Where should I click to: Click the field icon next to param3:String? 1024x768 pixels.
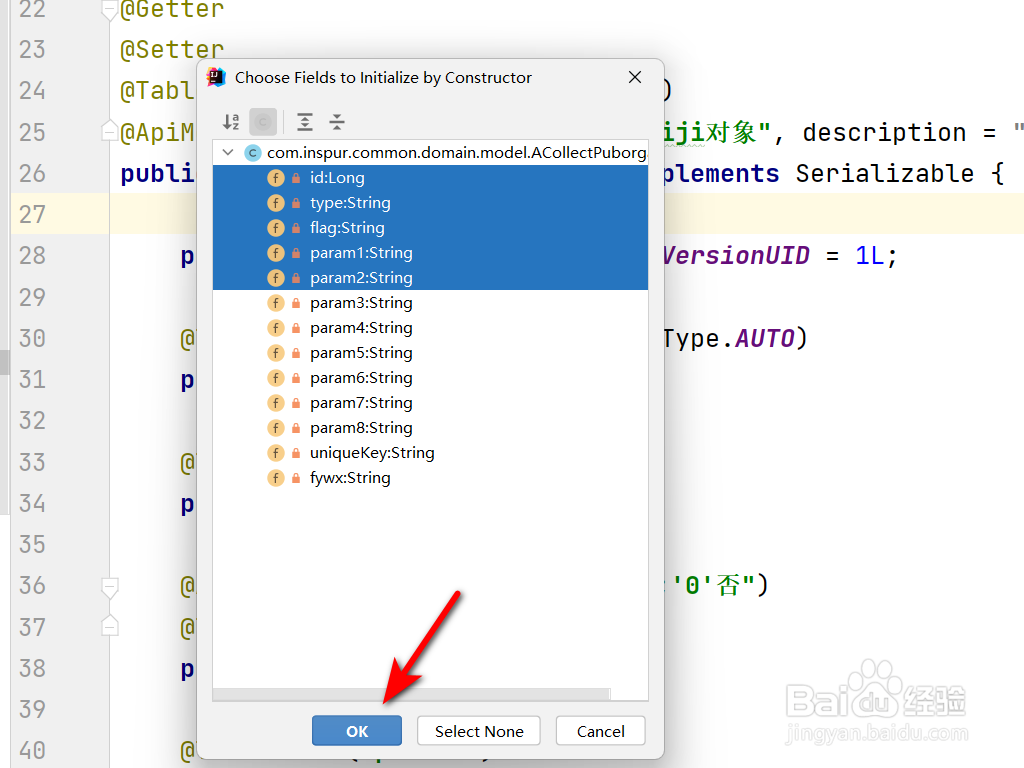276,303
